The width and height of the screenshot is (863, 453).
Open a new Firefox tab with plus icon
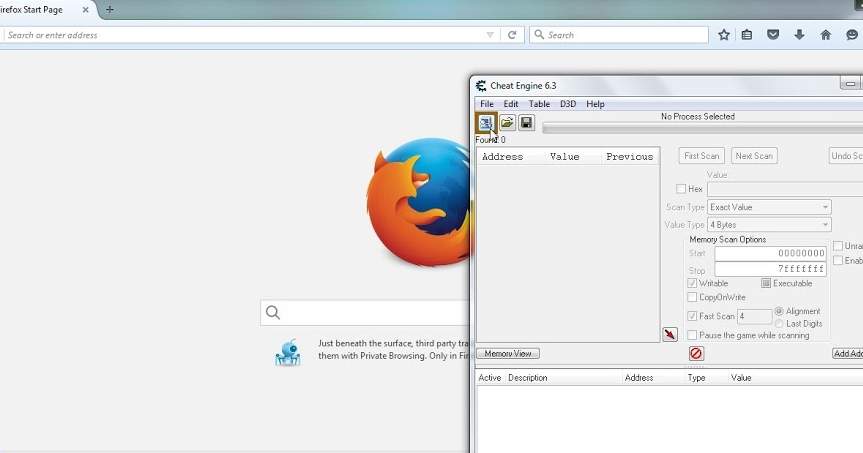[110, 9]
